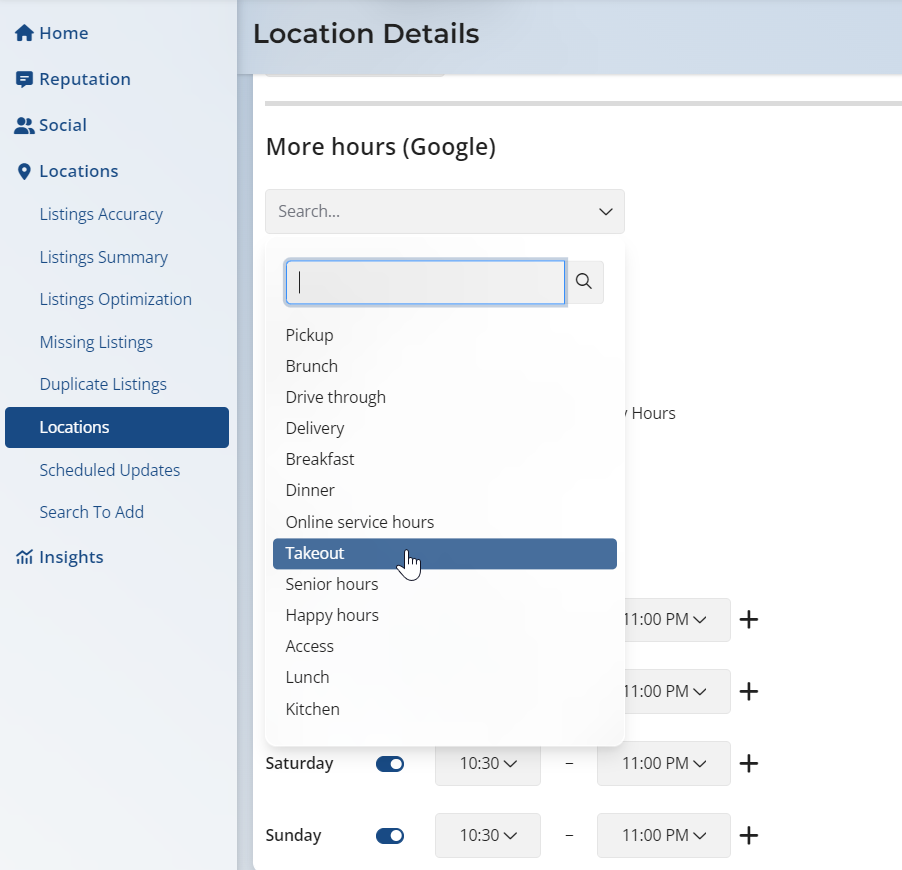Open Duplicate Listings in sidebar
Screen dimensions: 902x870
(x=103, y=384)
